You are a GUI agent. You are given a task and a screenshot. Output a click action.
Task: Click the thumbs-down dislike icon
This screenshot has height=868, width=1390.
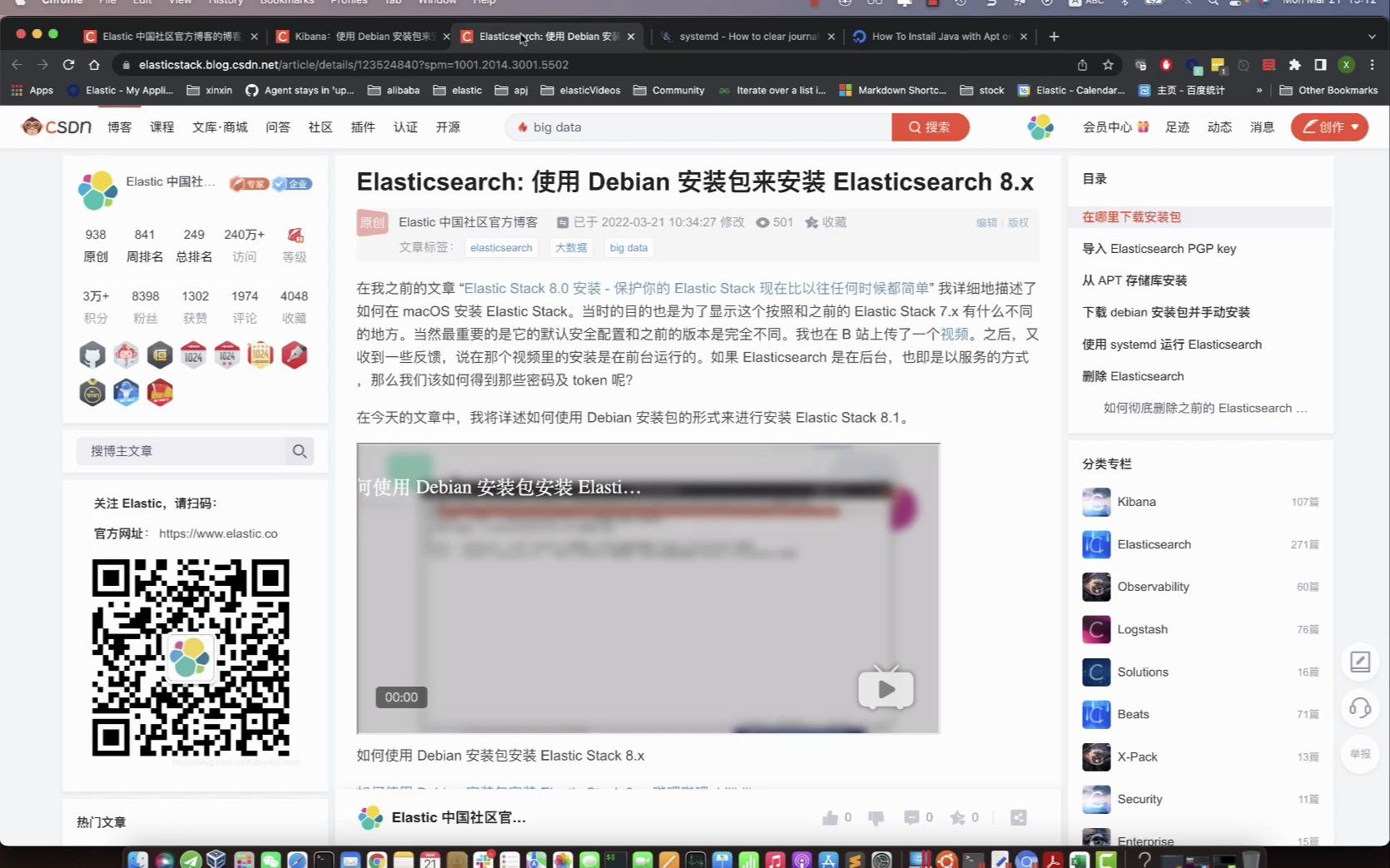pos(876,818)
